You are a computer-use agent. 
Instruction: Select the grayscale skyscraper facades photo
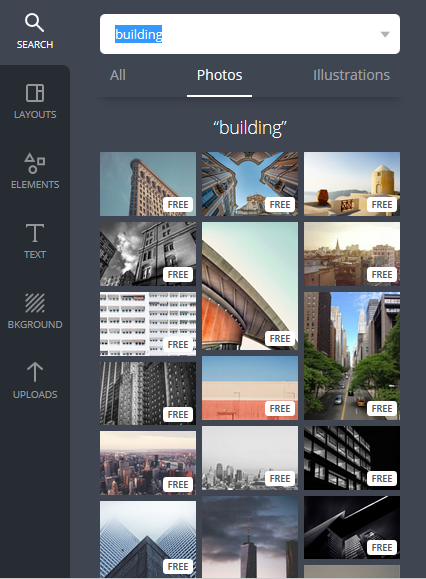(148, 393)
